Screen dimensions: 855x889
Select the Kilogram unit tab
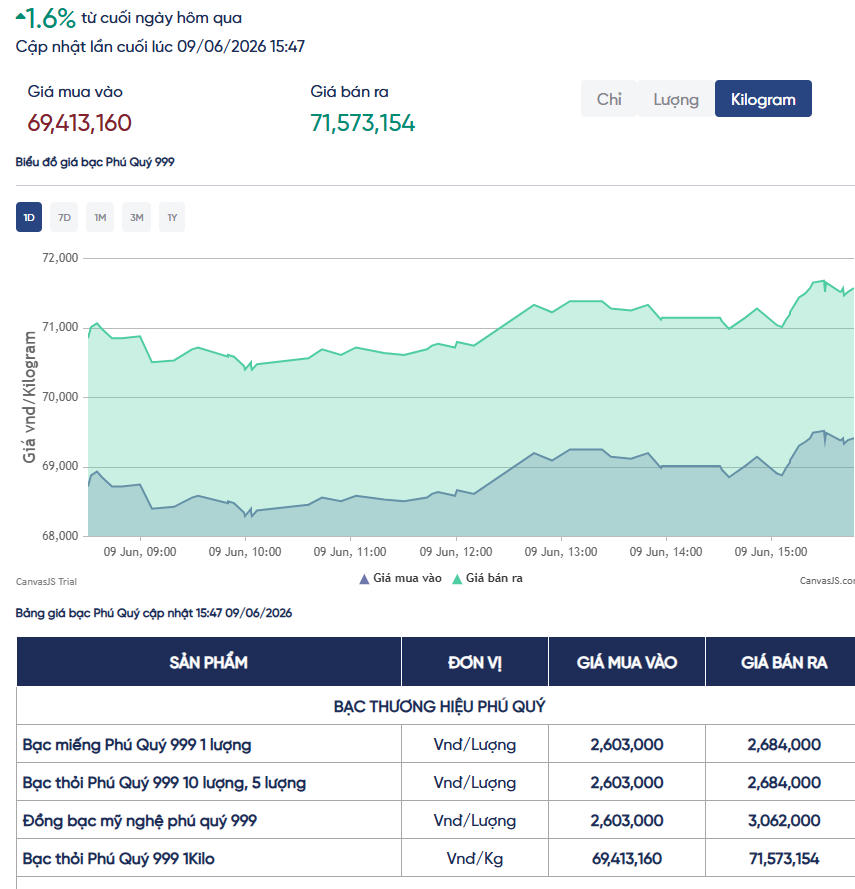[763, 99]
